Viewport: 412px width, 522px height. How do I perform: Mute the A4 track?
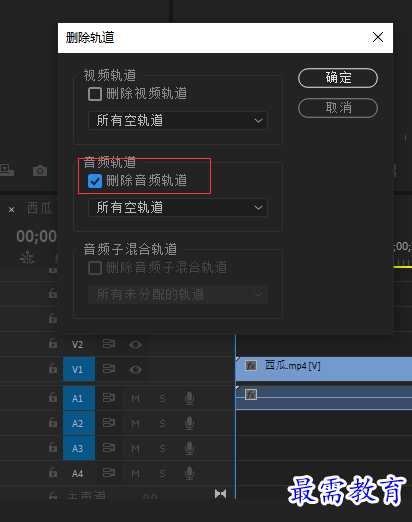pos(135,473)
